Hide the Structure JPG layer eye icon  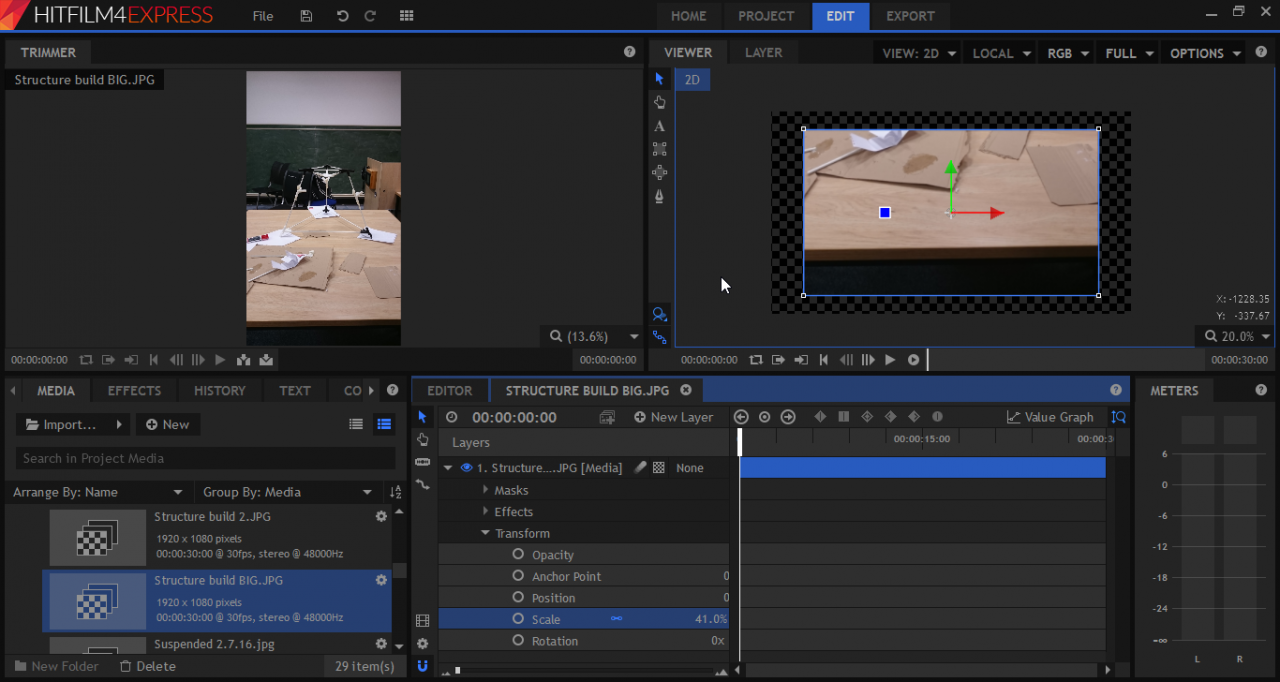click(466, 468)
